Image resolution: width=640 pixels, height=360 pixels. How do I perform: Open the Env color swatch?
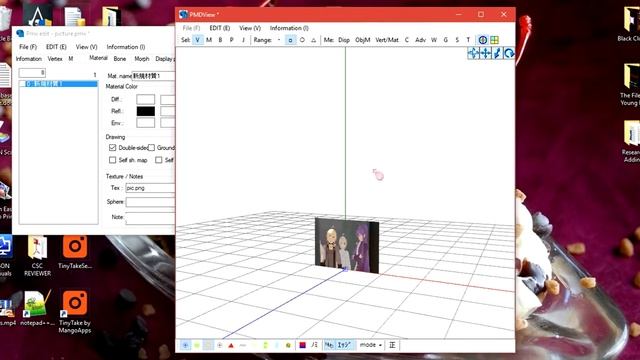click(146, 123)
